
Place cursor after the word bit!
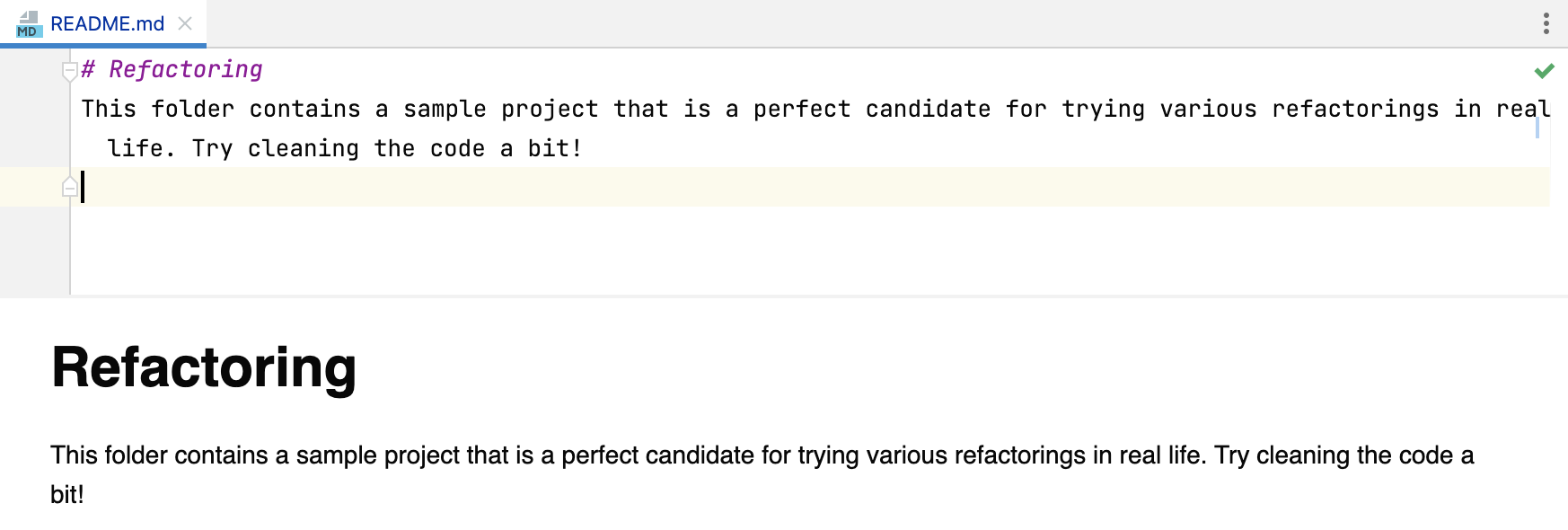582,147
